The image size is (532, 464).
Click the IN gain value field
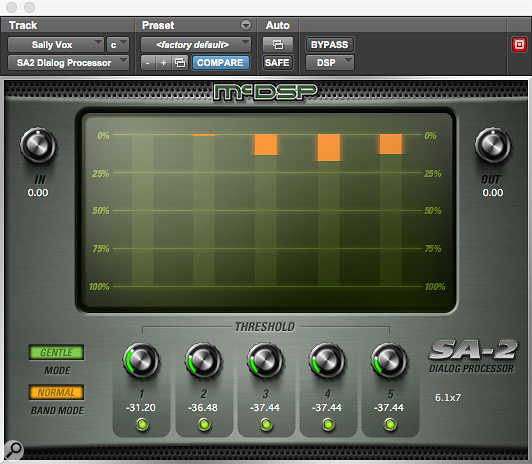click(38, 193)
